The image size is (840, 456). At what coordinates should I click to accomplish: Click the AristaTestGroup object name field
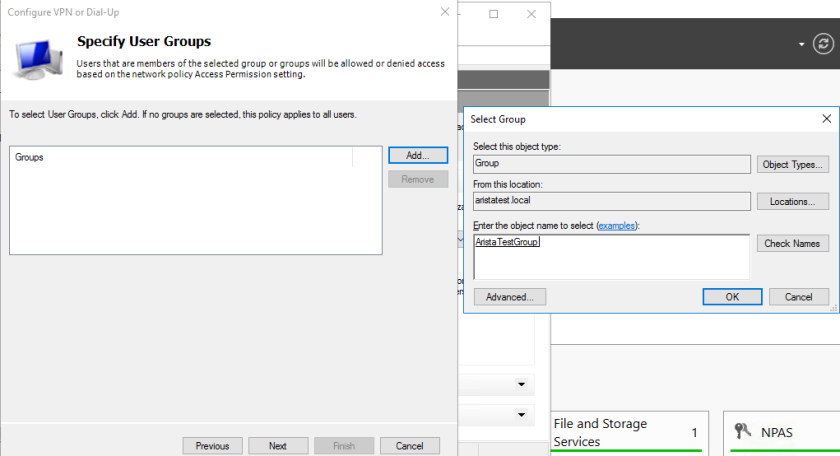pyautogui.click(x=611, y=257)
